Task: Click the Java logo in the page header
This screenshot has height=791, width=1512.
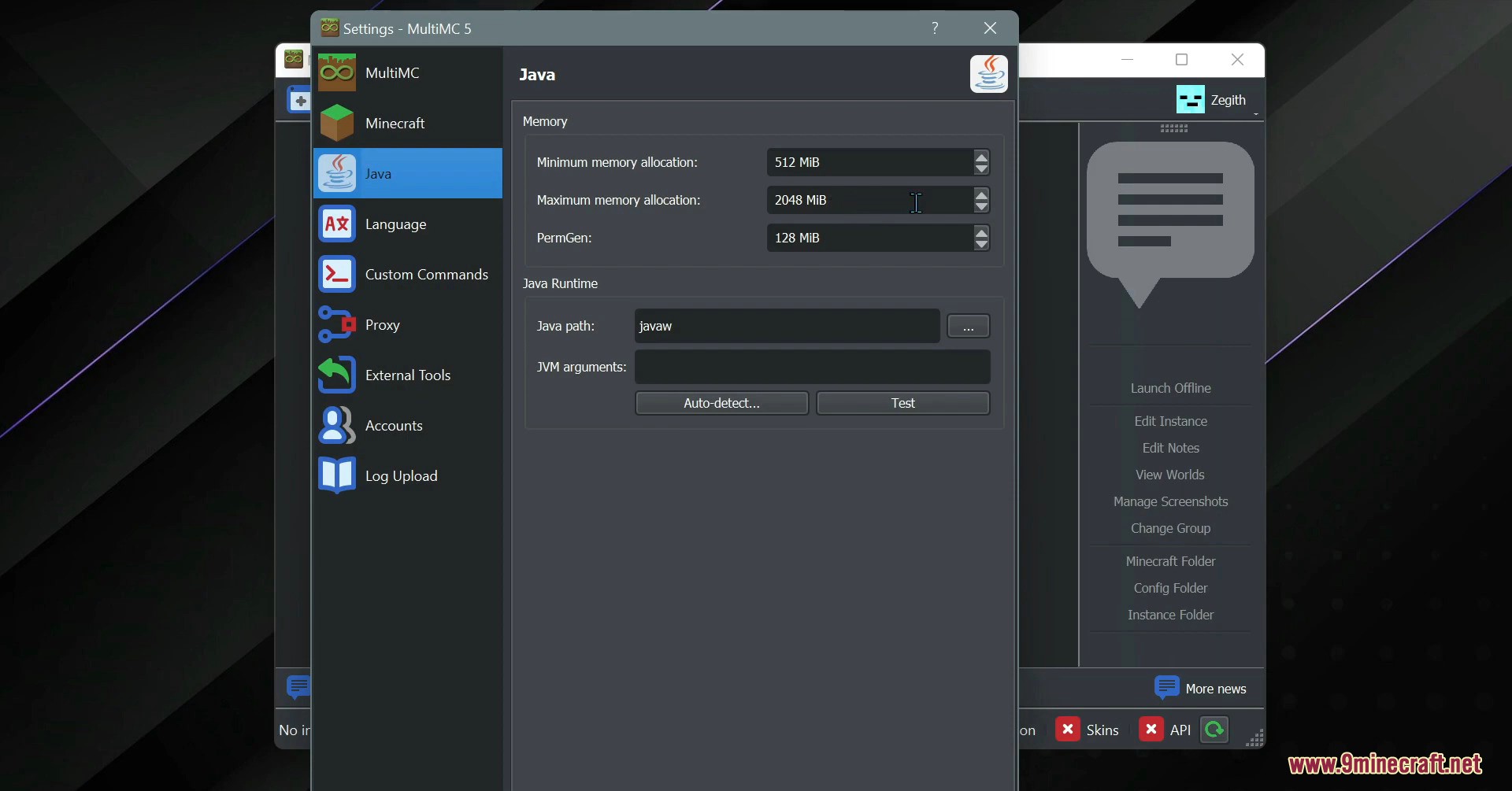Action: (x=989, y=74)
